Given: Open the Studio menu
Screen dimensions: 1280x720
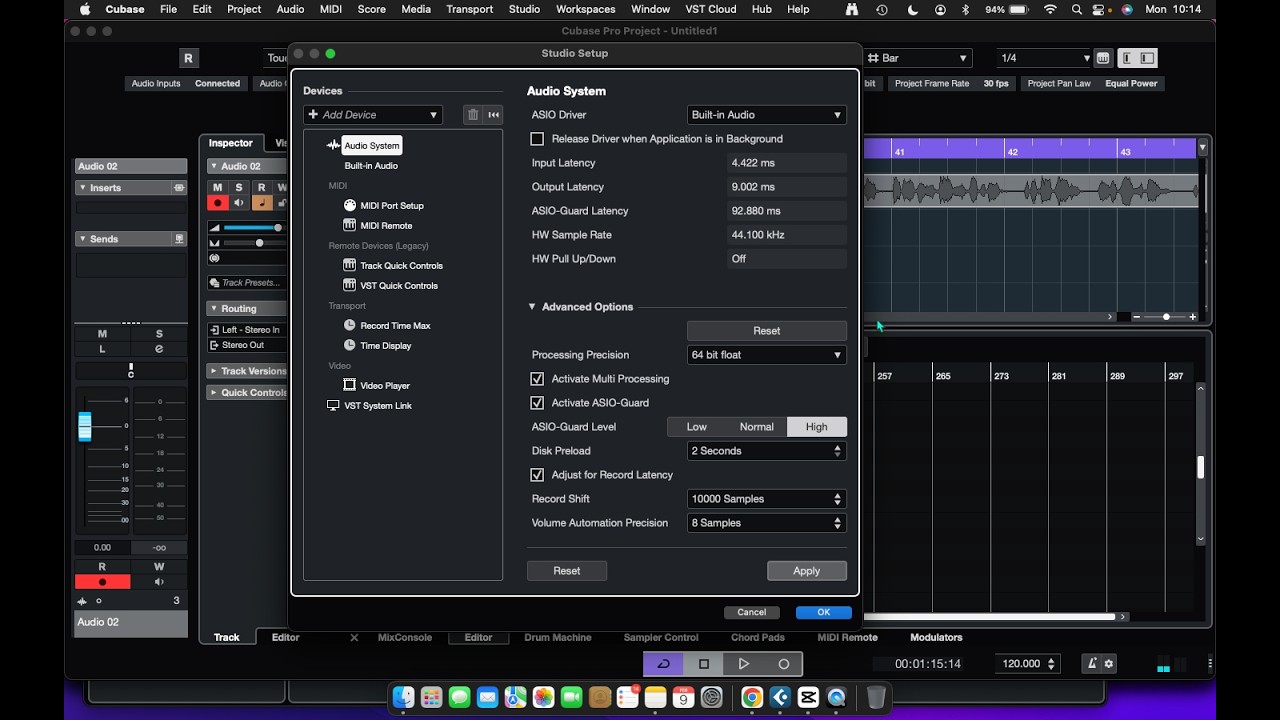Looking at the screenshot, I should click(524, 9).
